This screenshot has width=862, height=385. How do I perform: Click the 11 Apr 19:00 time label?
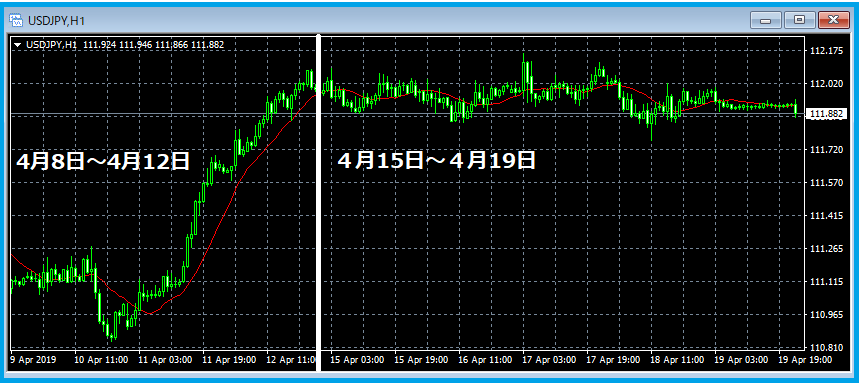click(x=230, y=360)
